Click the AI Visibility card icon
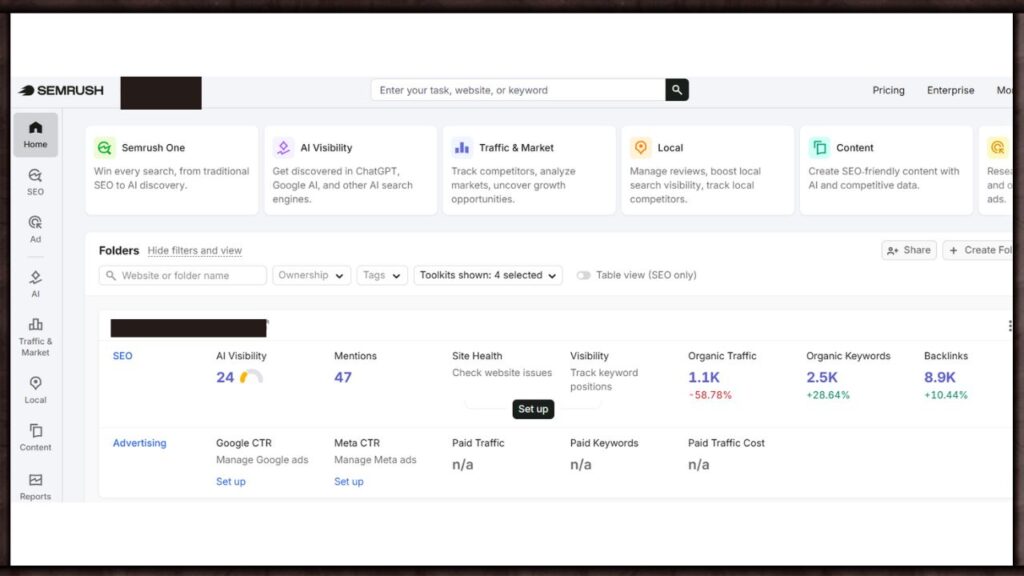This screenshot has height=576, width=1024. pos(283,148)
